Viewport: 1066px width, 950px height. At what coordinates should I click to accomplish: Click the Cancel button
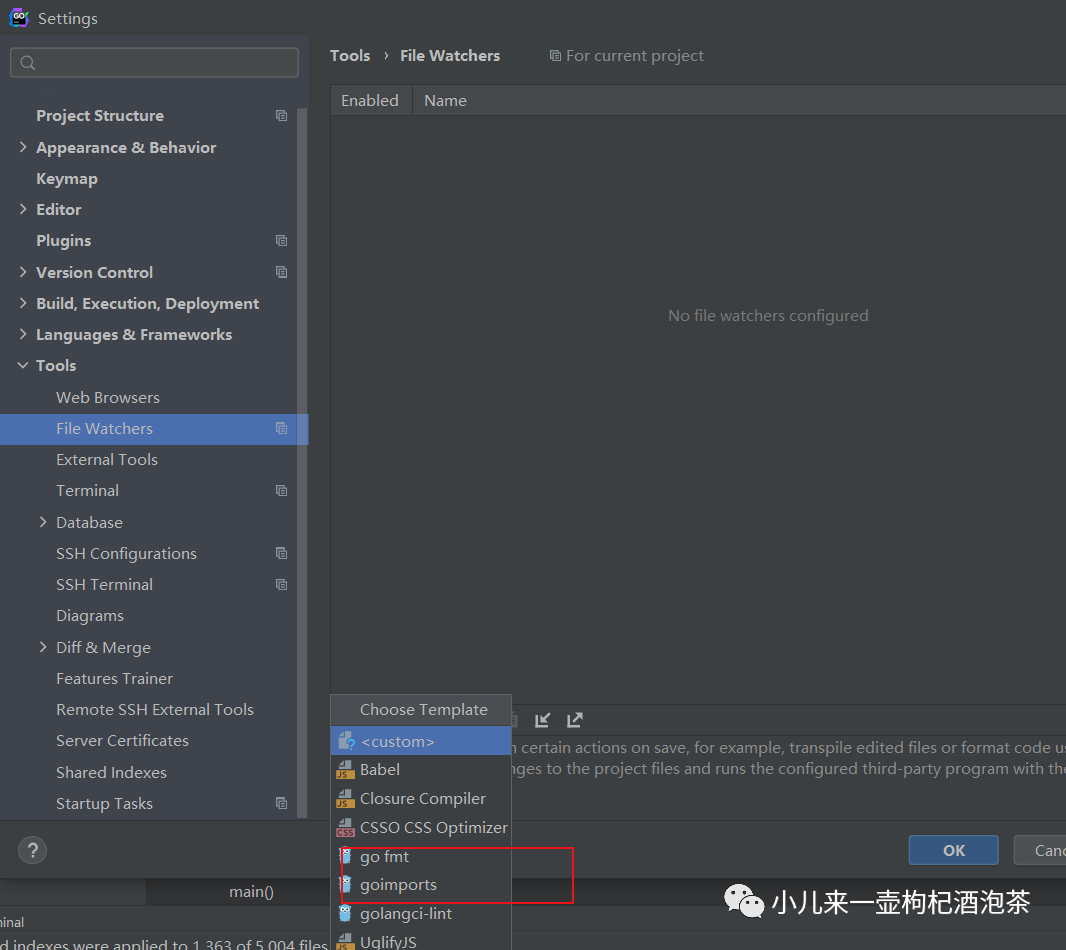(1040, 850)
